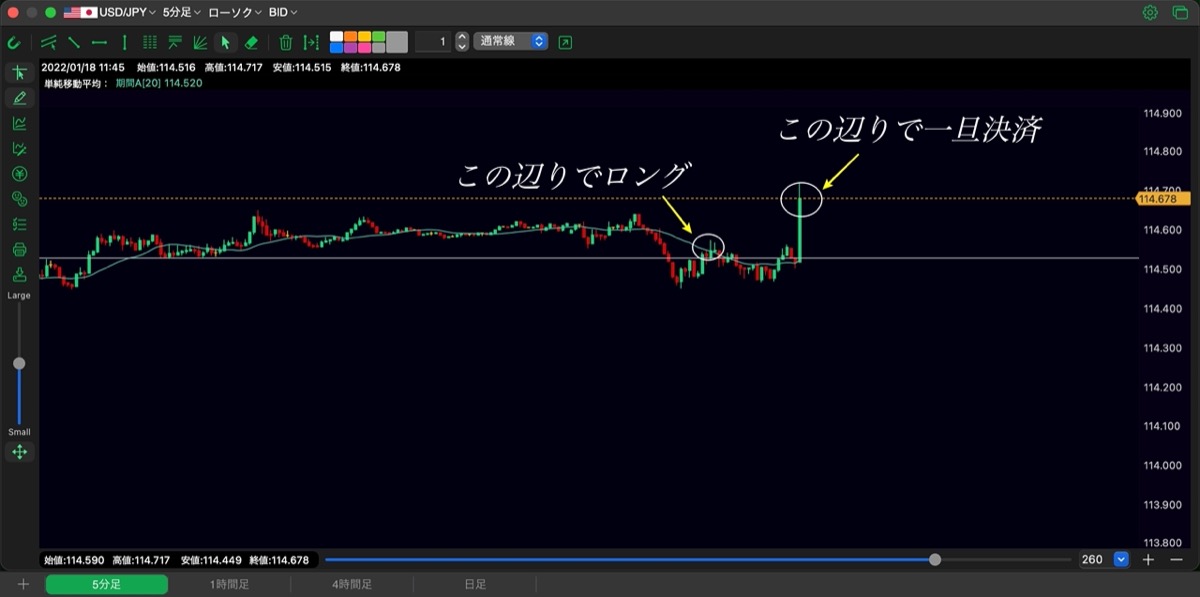
Task: Select the horizontal line drawing tool
Action: coord(99,42)
